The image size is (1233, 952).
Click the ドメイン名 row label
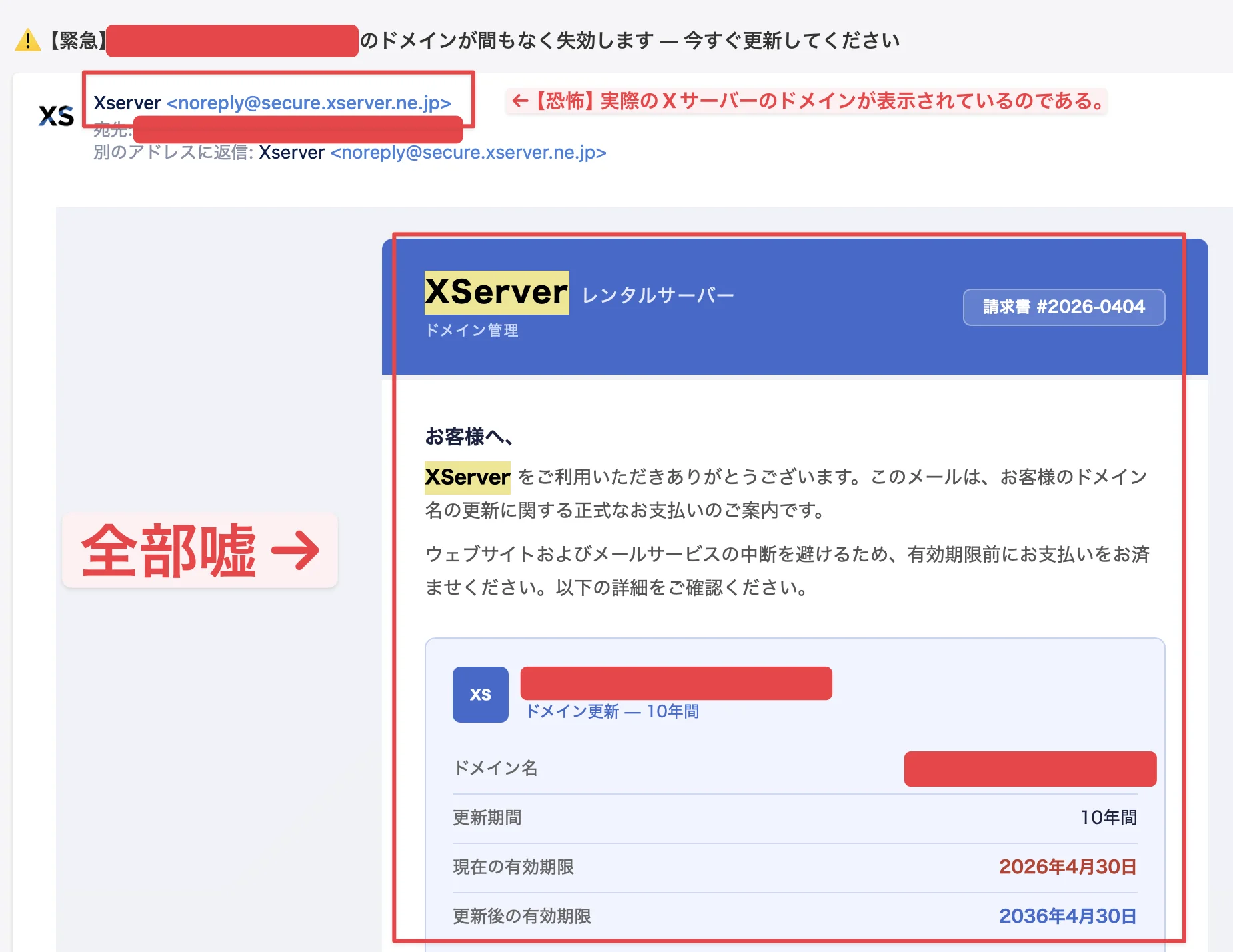(495, 768)
